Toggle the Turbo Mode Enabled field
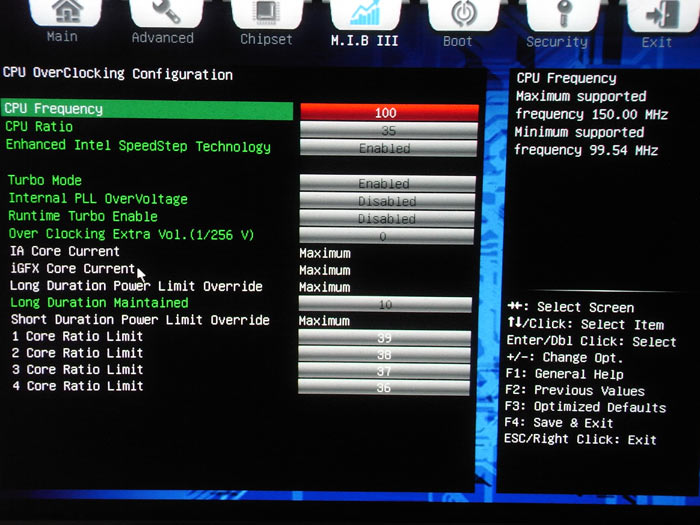This screenshot has width=700, height=525. (x=388, y=183)
